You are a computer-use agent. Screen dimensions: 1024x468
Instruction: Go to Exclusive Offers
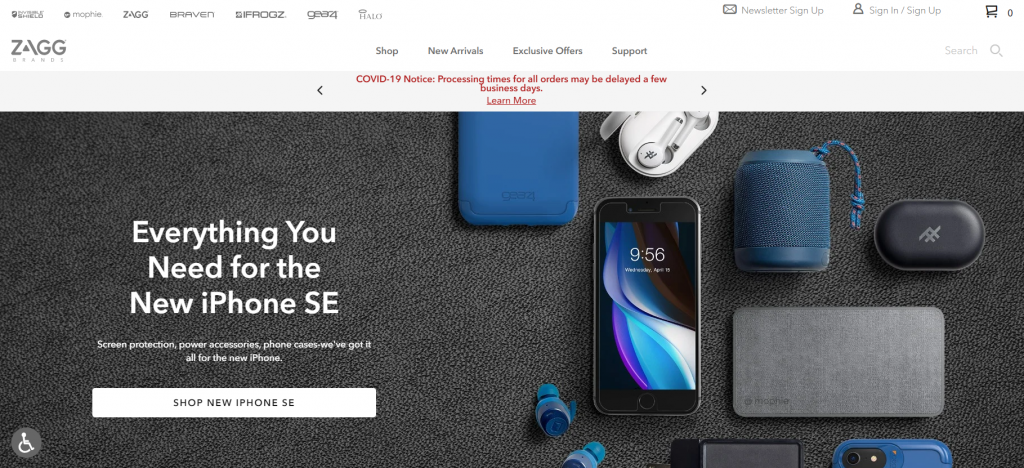tap(547, 51)
